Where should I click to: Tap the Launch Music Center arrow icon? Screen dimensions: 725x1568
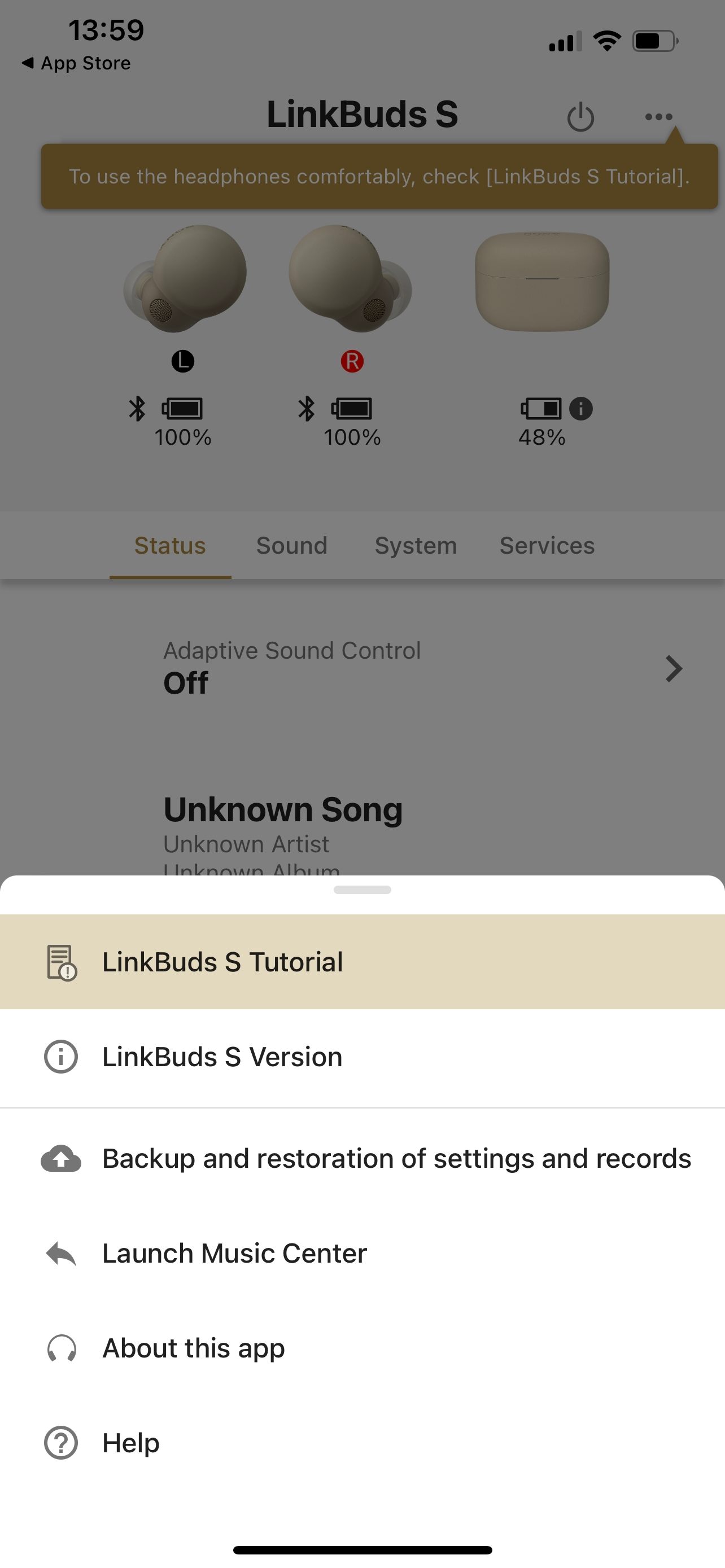pos(61,1253)
